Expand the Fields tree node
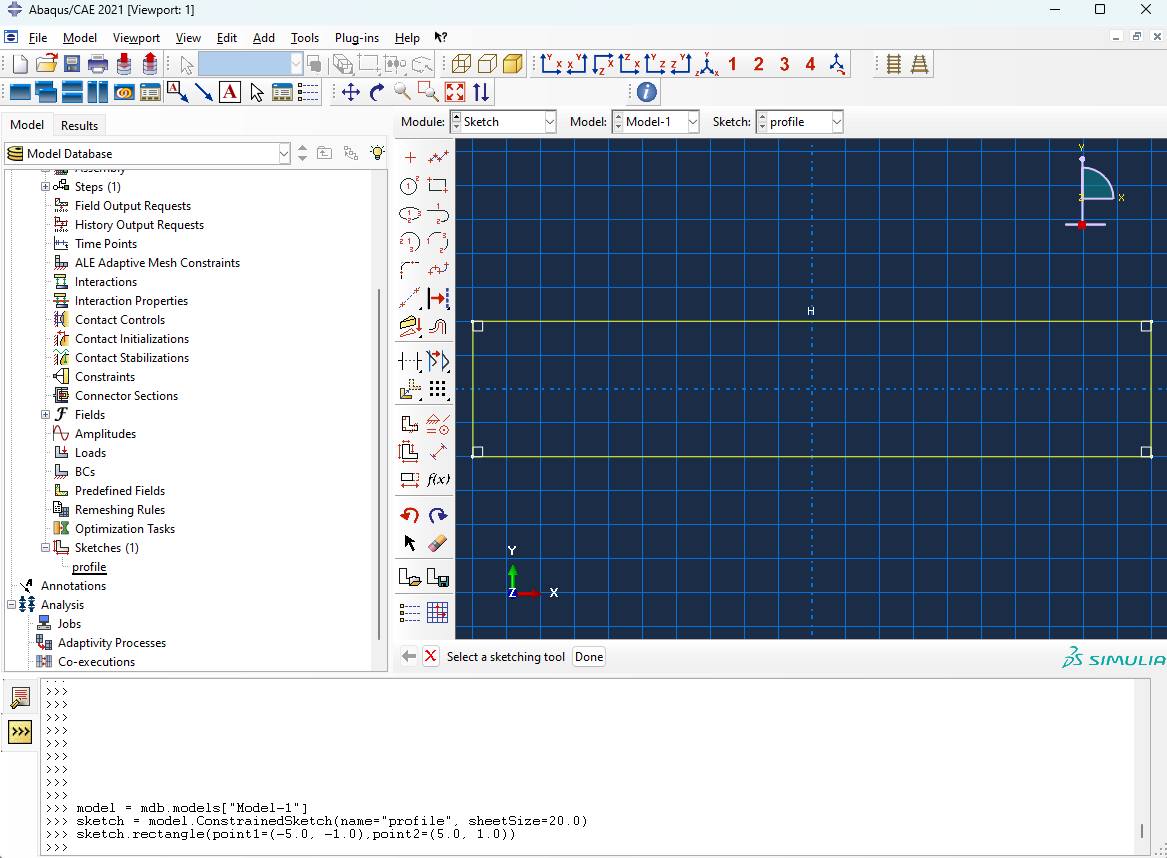 [45, 415]
